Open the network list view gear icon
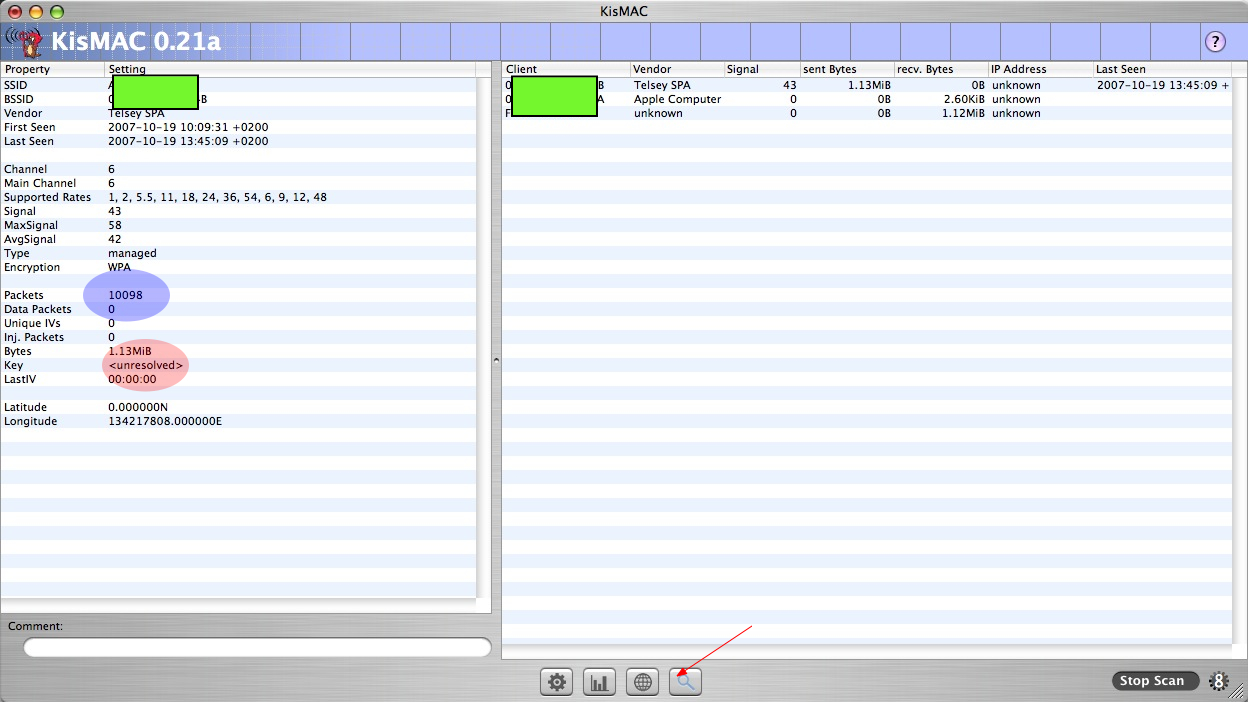The height and width of the screenshot is (702, 1248). coord(557,682)
